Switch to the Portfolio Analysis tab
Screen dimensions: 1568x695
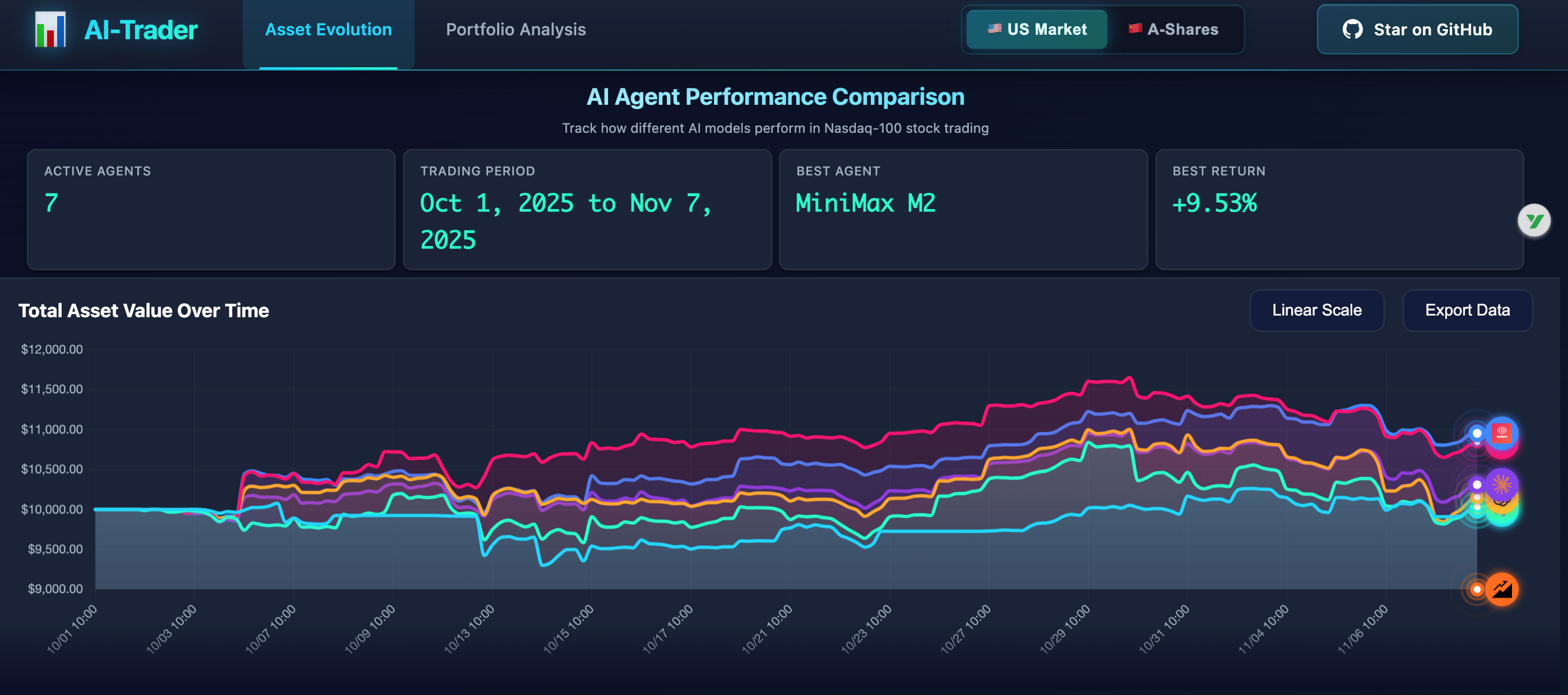pyautogui.click(x=516, y=29)
